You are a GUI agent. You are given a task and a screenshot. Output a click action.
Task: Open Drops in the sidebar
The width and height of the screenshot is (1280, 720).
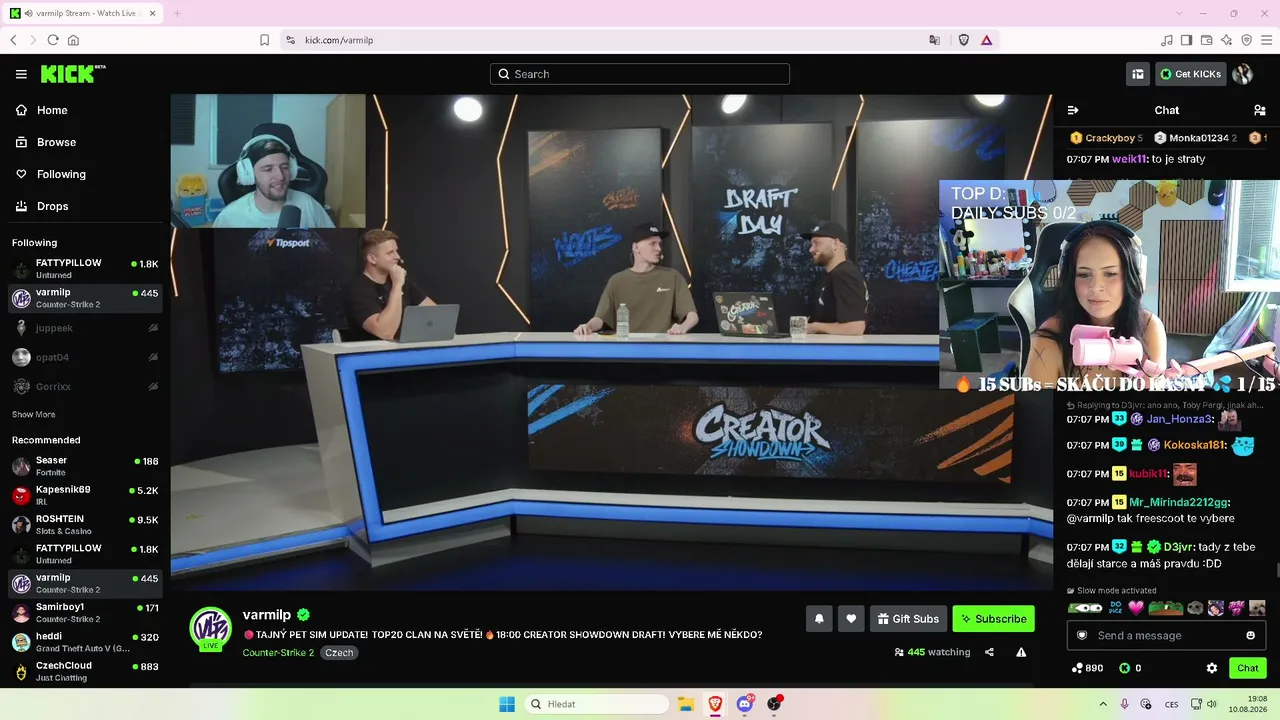click(x=85, y=206)
